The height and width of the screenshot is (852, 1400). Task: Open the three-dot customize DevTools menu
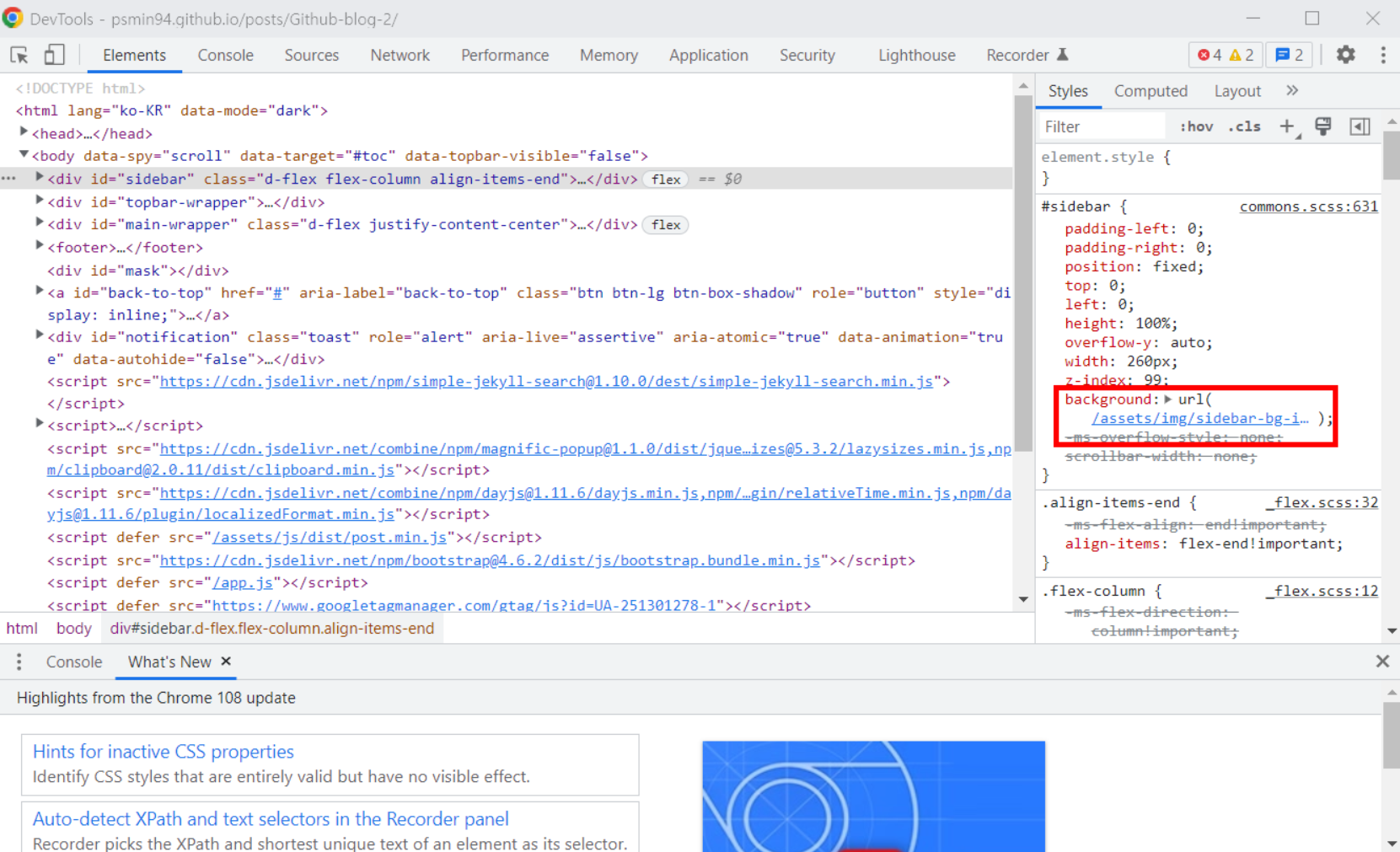tap(1383, 55)
